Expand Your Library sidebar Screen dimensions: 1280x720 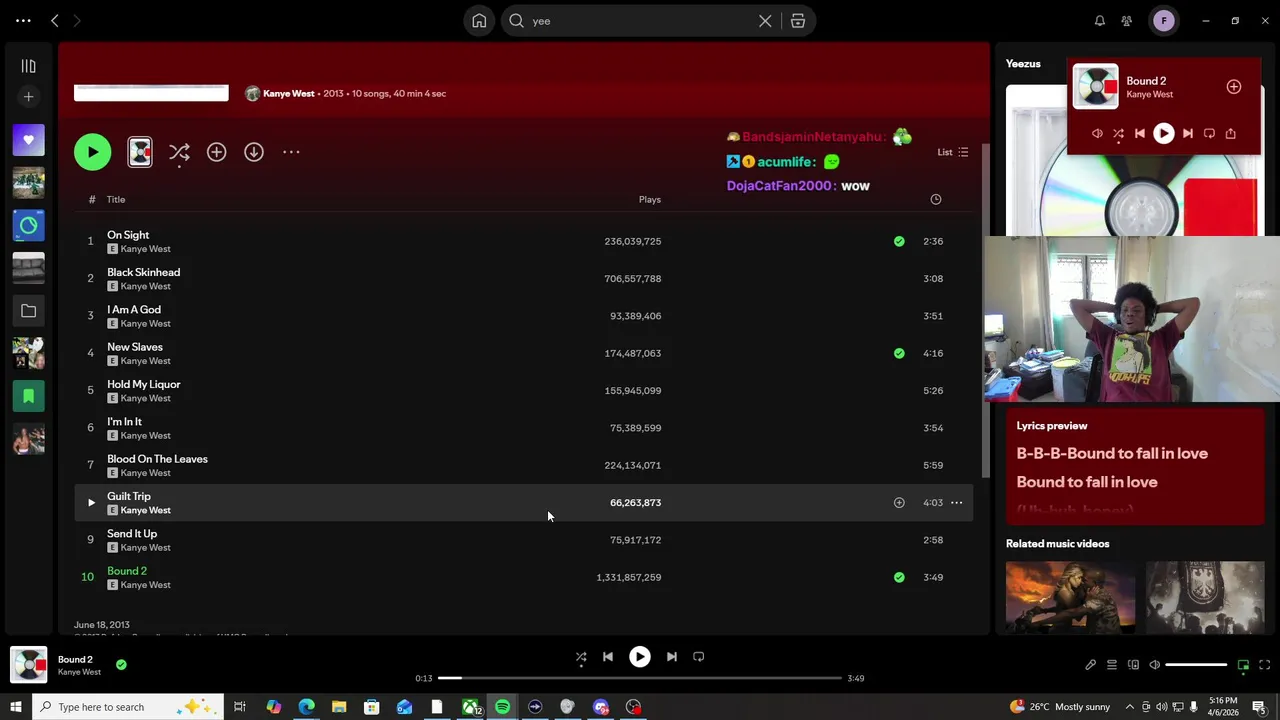click(28, 66)
